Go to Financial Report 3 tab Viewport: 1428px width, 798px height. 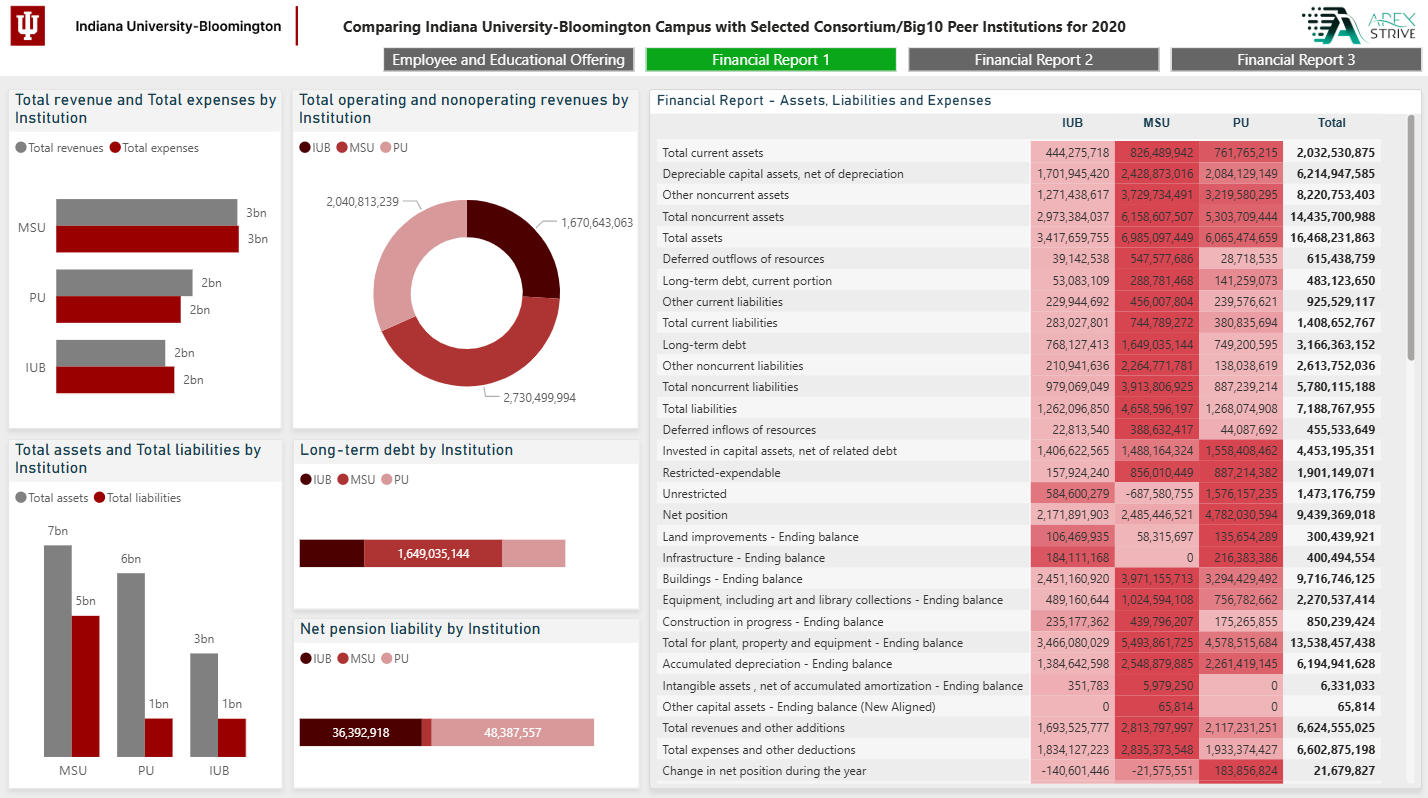tap(1296, 60)
